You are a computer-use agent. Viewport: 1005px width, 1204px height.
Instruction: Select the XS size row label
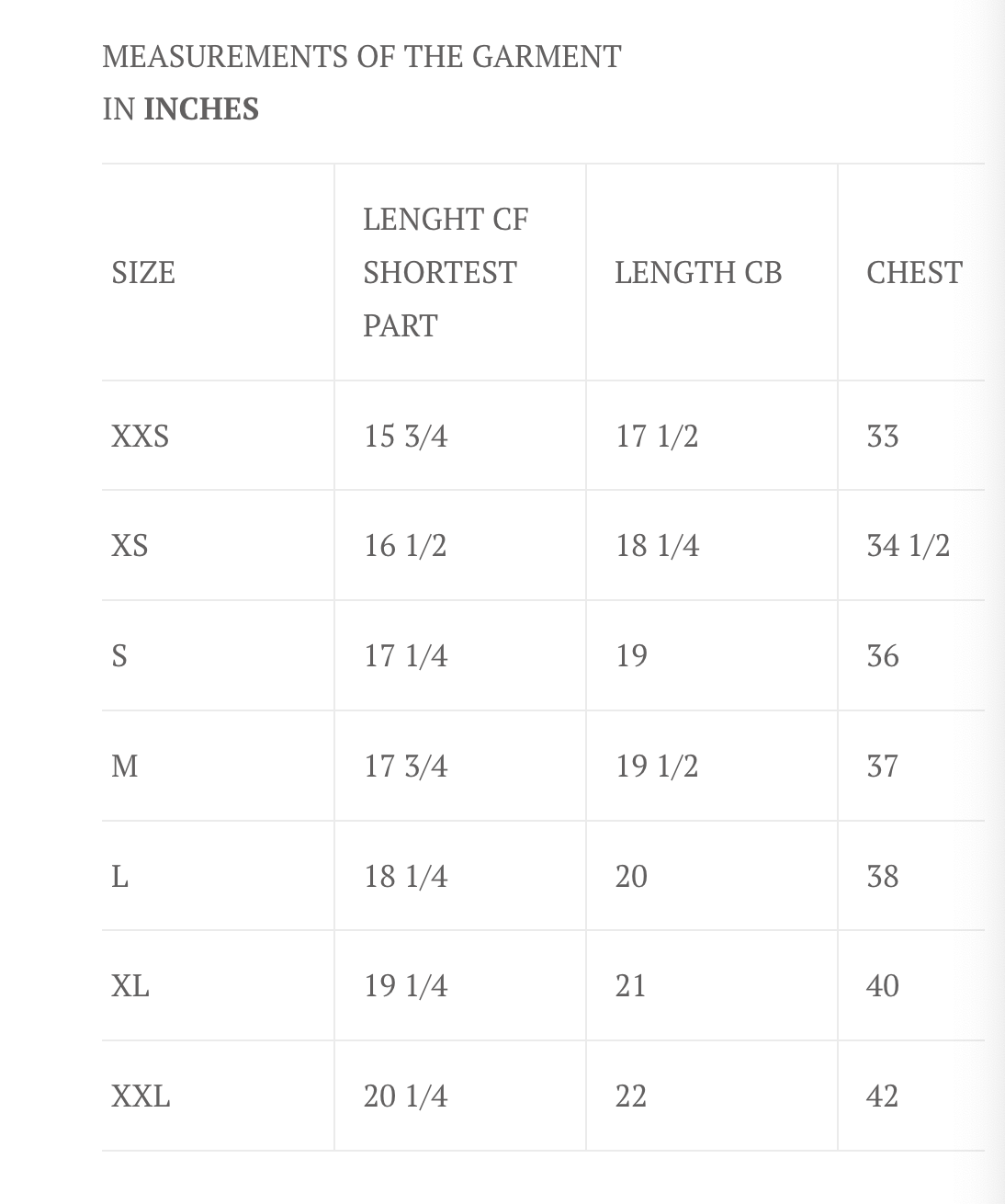[x=130, y=546]
